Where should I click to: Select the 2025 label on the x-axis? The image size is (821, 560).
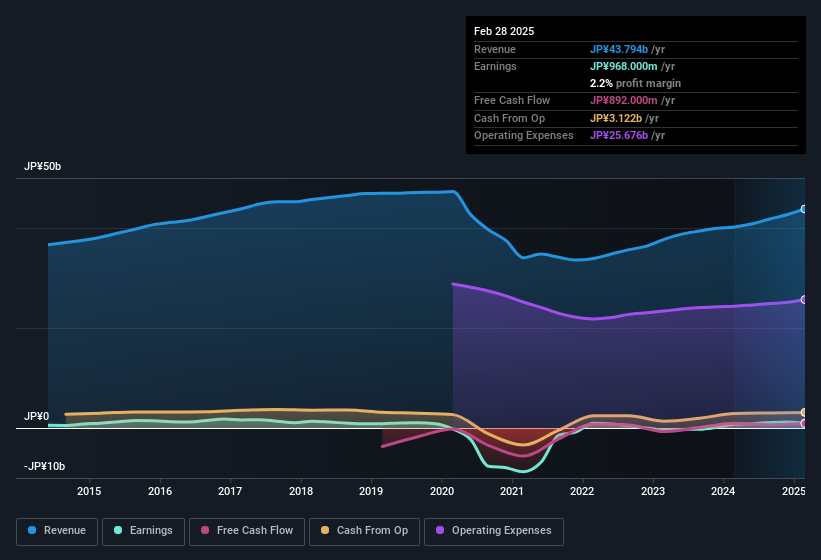(x=794, y=491)
